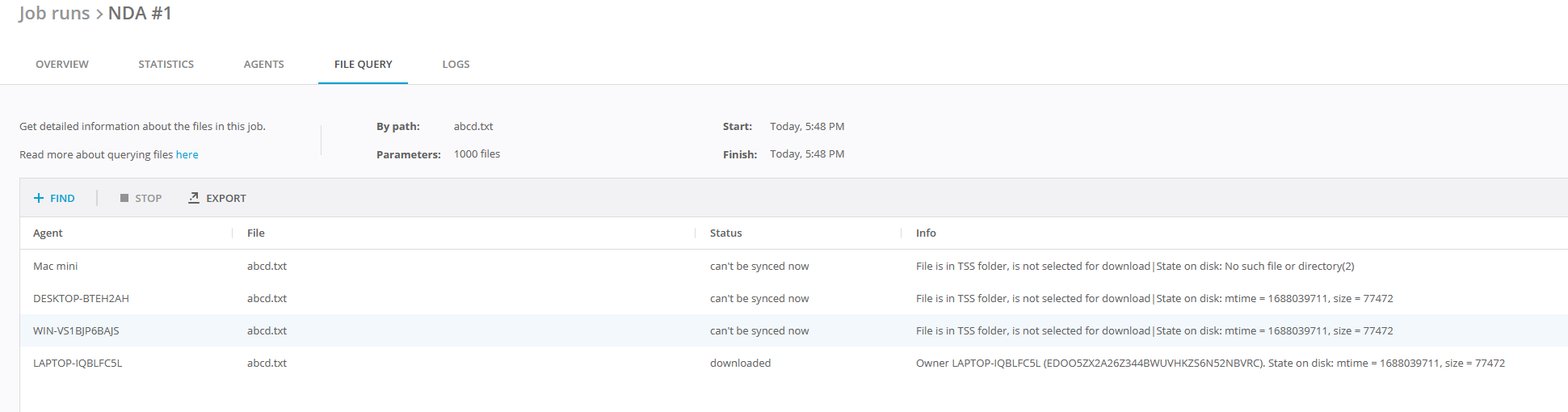1568x412 pixels.
Task: Click the Status column header
Action: coord(725,233)
